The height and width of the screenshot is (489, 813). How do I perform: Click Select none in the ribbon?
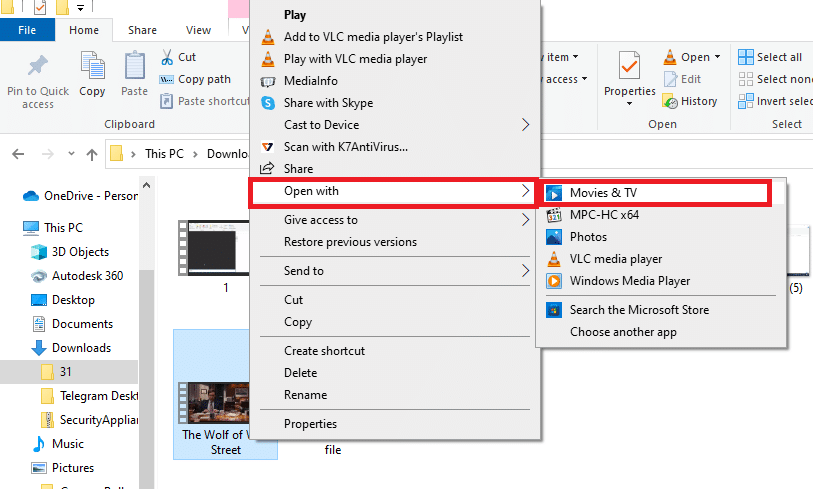pos(775,79)
